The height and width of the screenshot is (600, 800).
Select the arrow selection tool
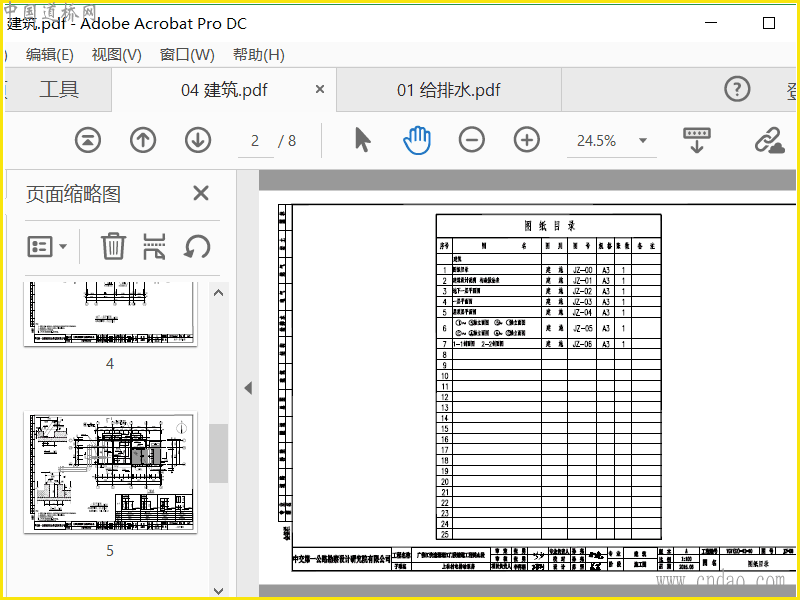[x=362, y=140]
